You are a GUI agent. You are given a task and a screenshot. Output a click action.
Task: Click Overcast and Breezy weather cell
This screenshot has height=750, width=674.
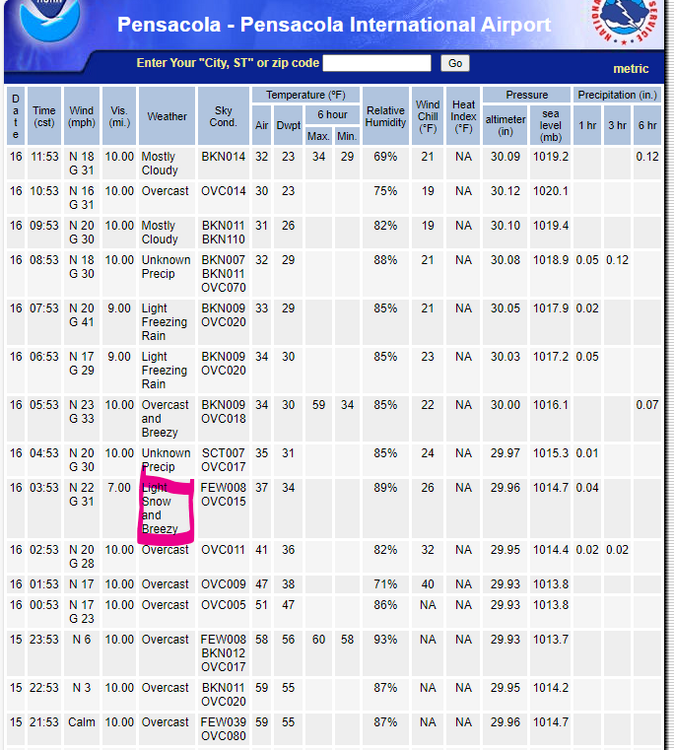(x=166, y=419)
